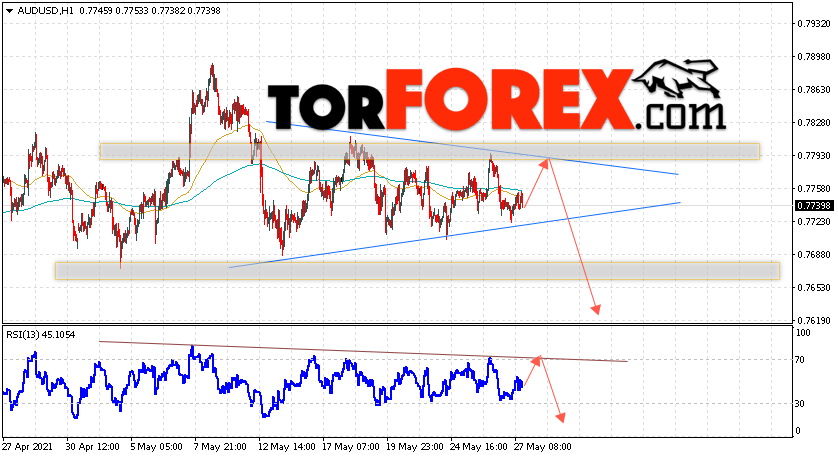
Task: Select the RSI 70 level label
Action: (800, 360)
